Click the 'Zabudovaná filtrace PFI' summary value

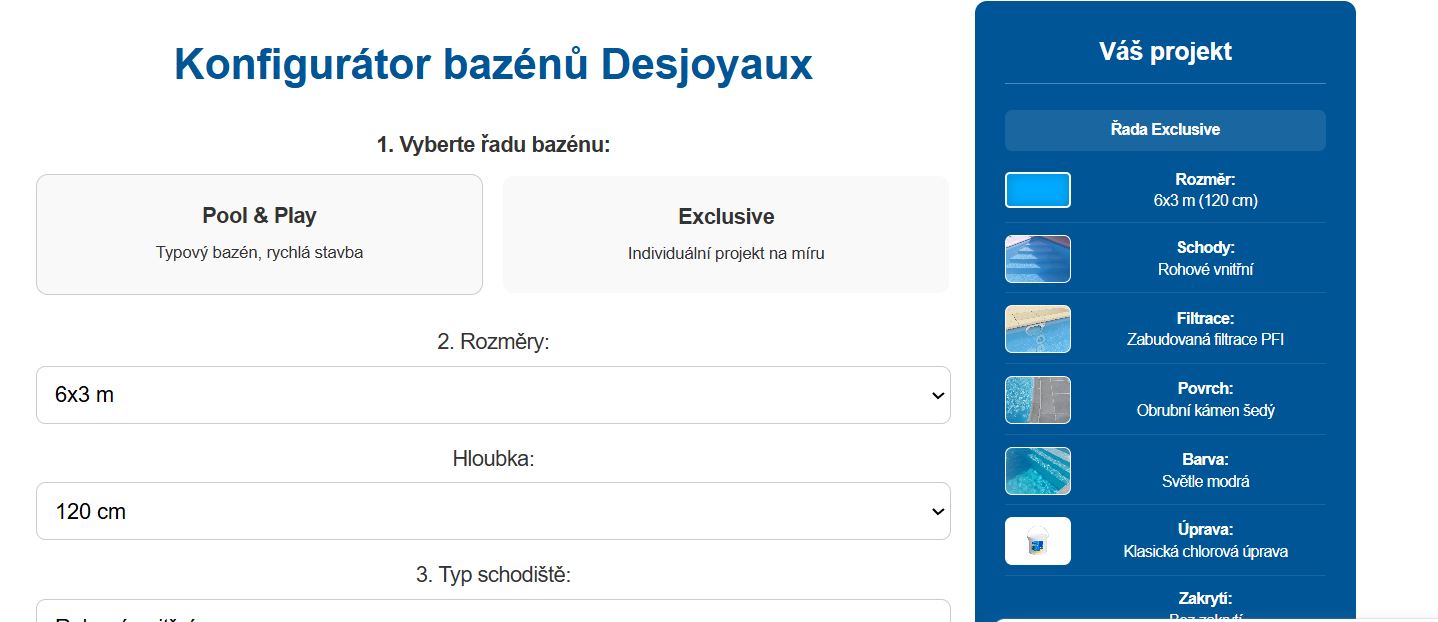point(1205,339)
